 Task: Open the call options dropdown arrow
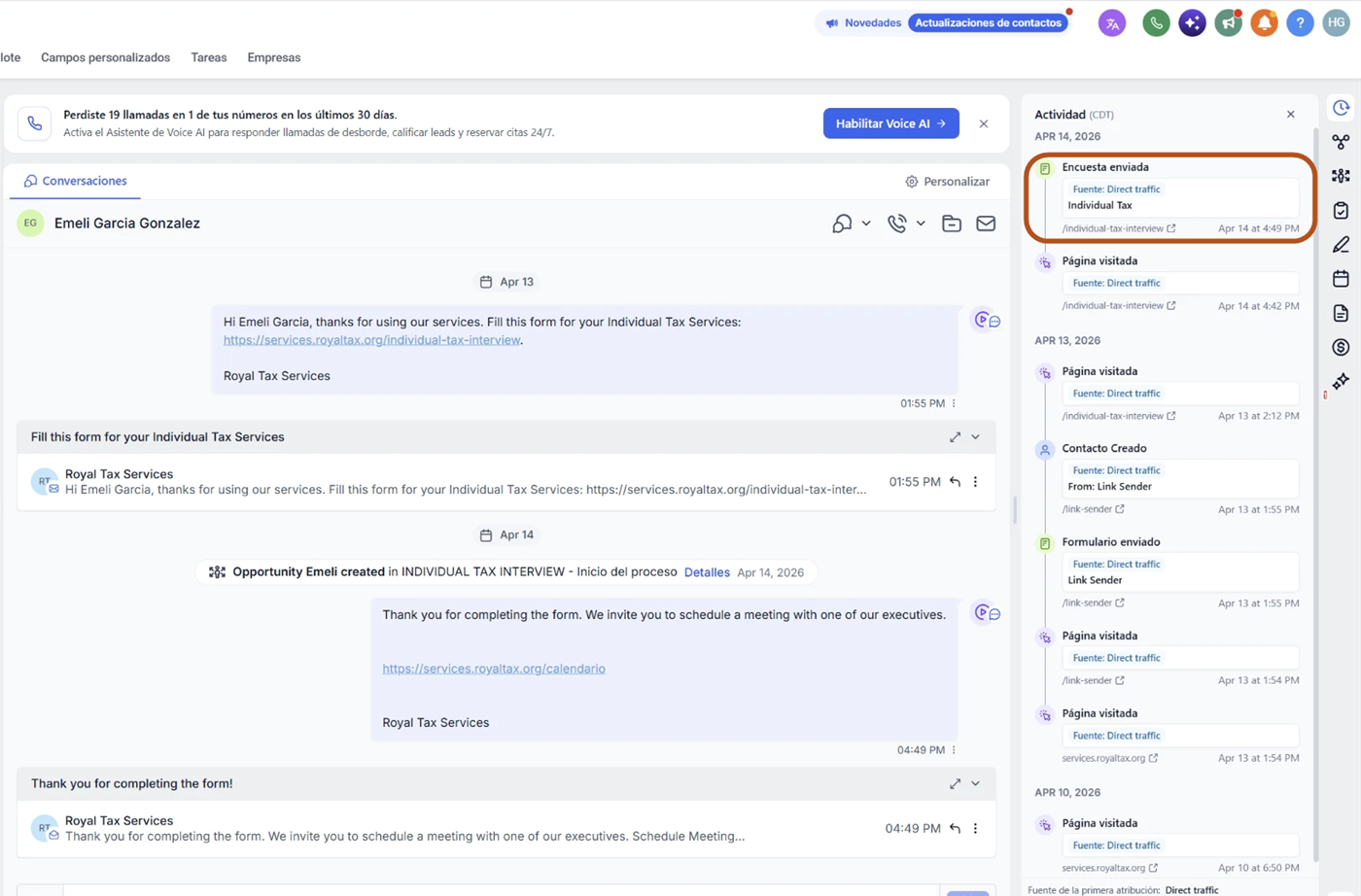click(921, 224)
